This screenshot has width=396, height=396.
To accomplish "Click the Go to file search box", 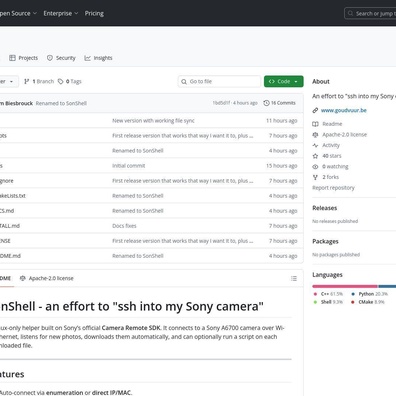I will click(x=219, y=81).
